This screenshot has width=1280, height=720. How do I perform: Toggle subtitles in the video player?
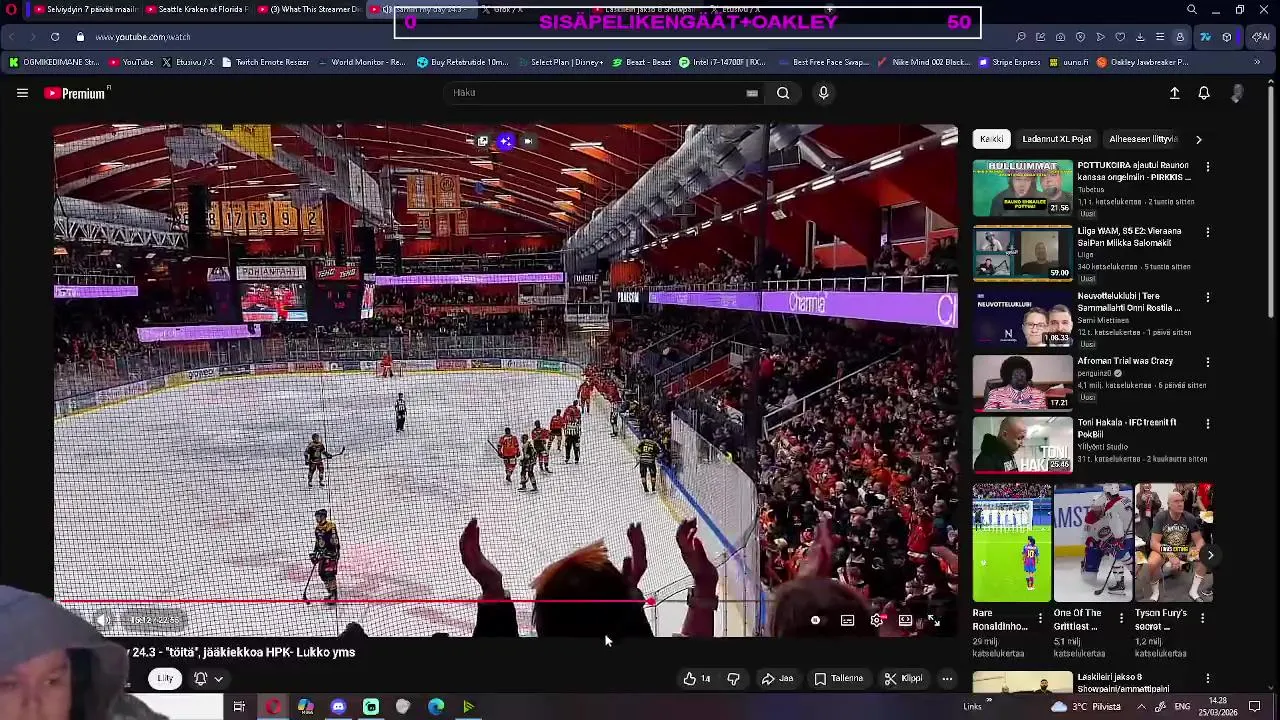click(x=847, y=621)
